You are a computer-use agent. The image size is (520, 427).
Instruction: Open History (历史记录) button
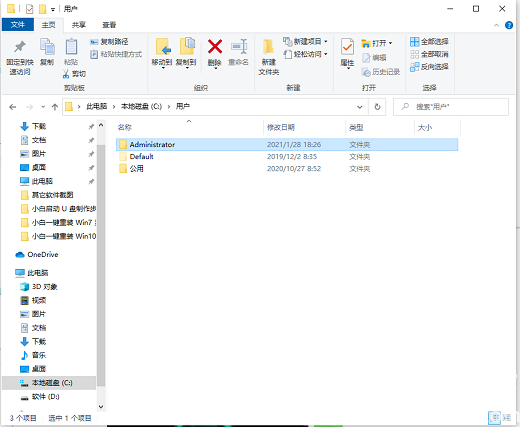(381, 72)
